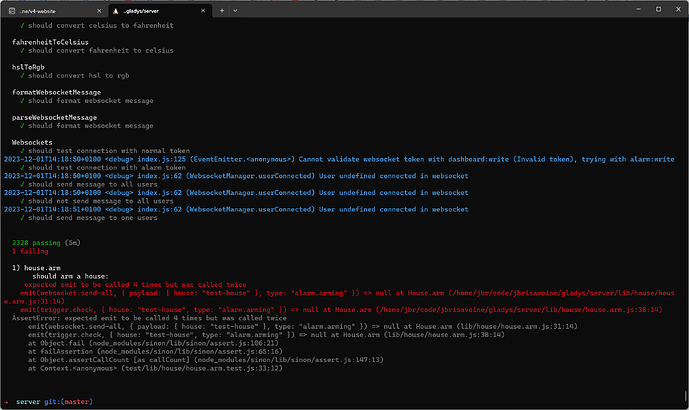The image size is (689, 410).
Task: Click the '1) house.arm' failure heading
Action: pyautogui.click(x=36, y=268)
